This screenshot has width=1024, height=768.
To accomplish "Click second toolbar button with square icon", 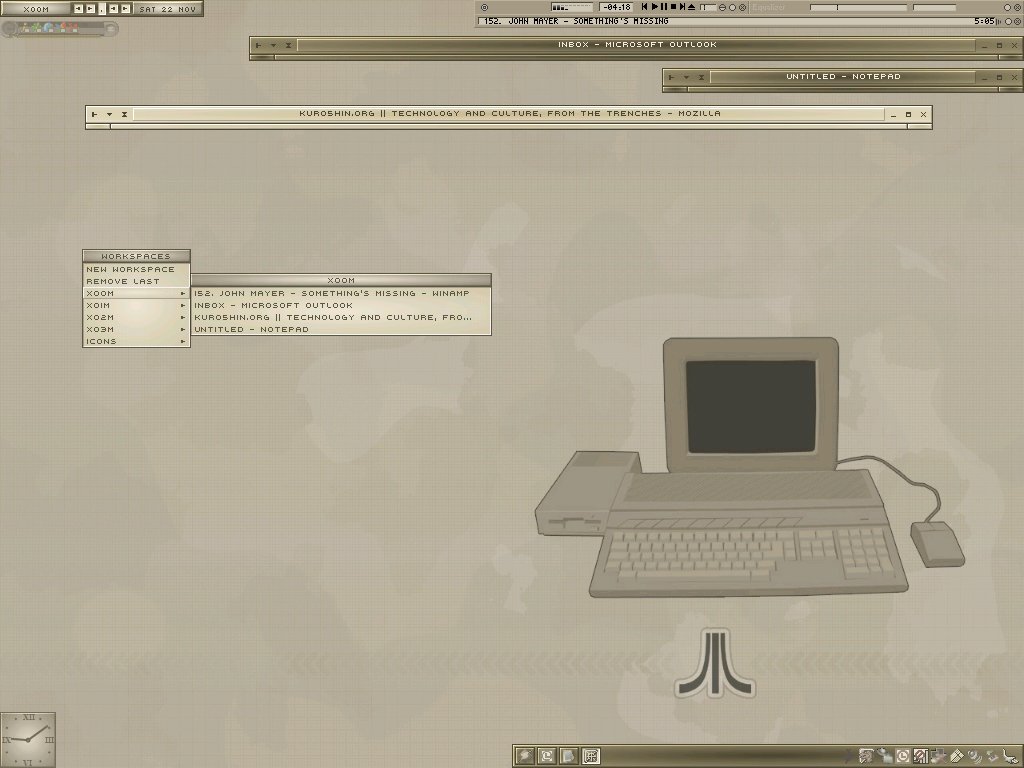I will pyautogui.click(x=547, y=756).
